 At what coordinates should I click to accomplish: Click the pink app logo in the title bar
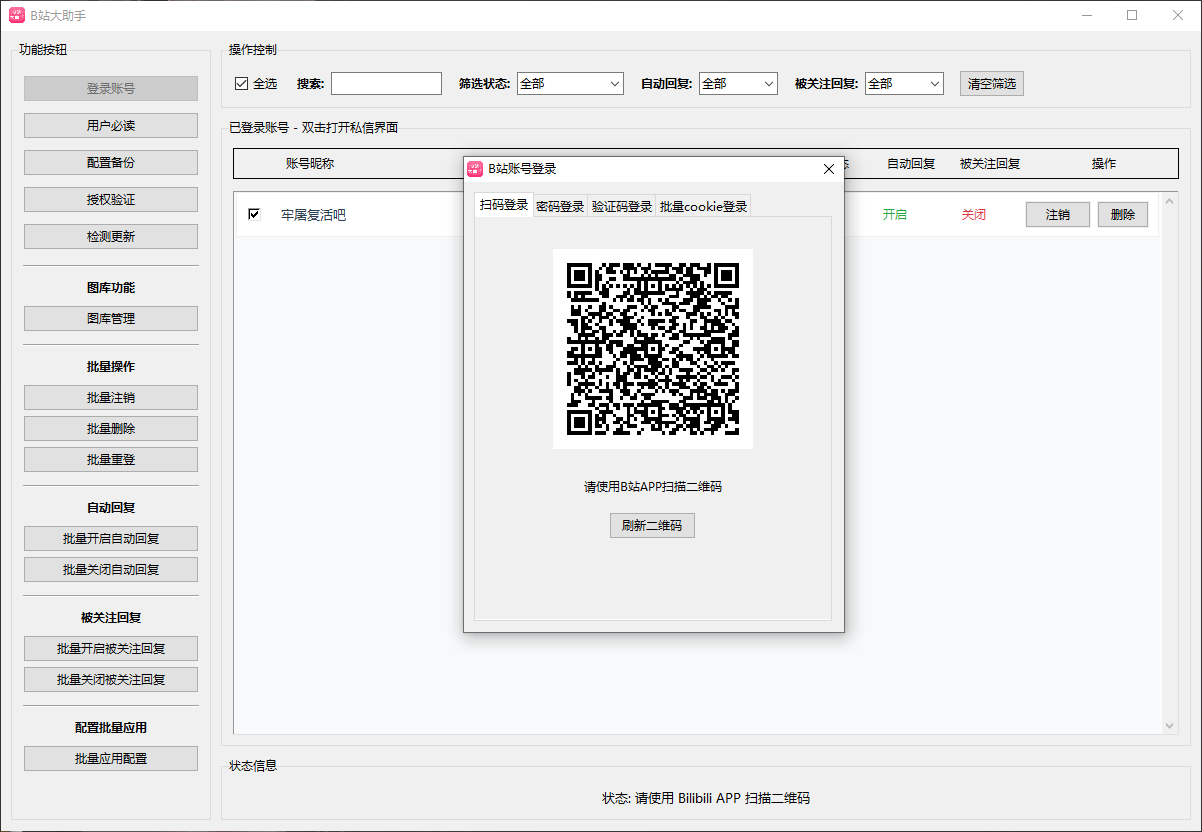16,15
